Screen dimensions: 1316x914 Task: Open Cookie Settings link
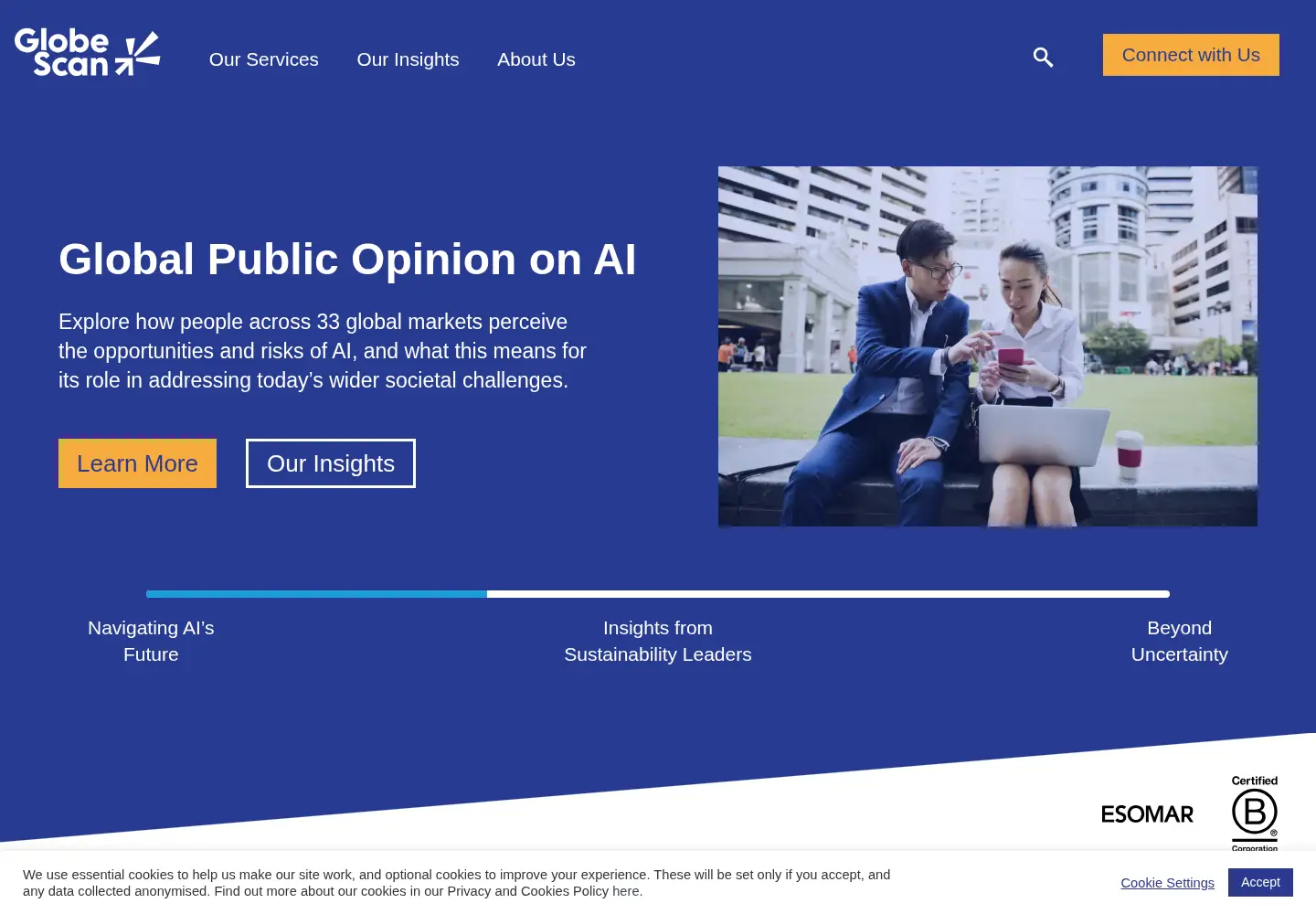[x=1167, y=883]
